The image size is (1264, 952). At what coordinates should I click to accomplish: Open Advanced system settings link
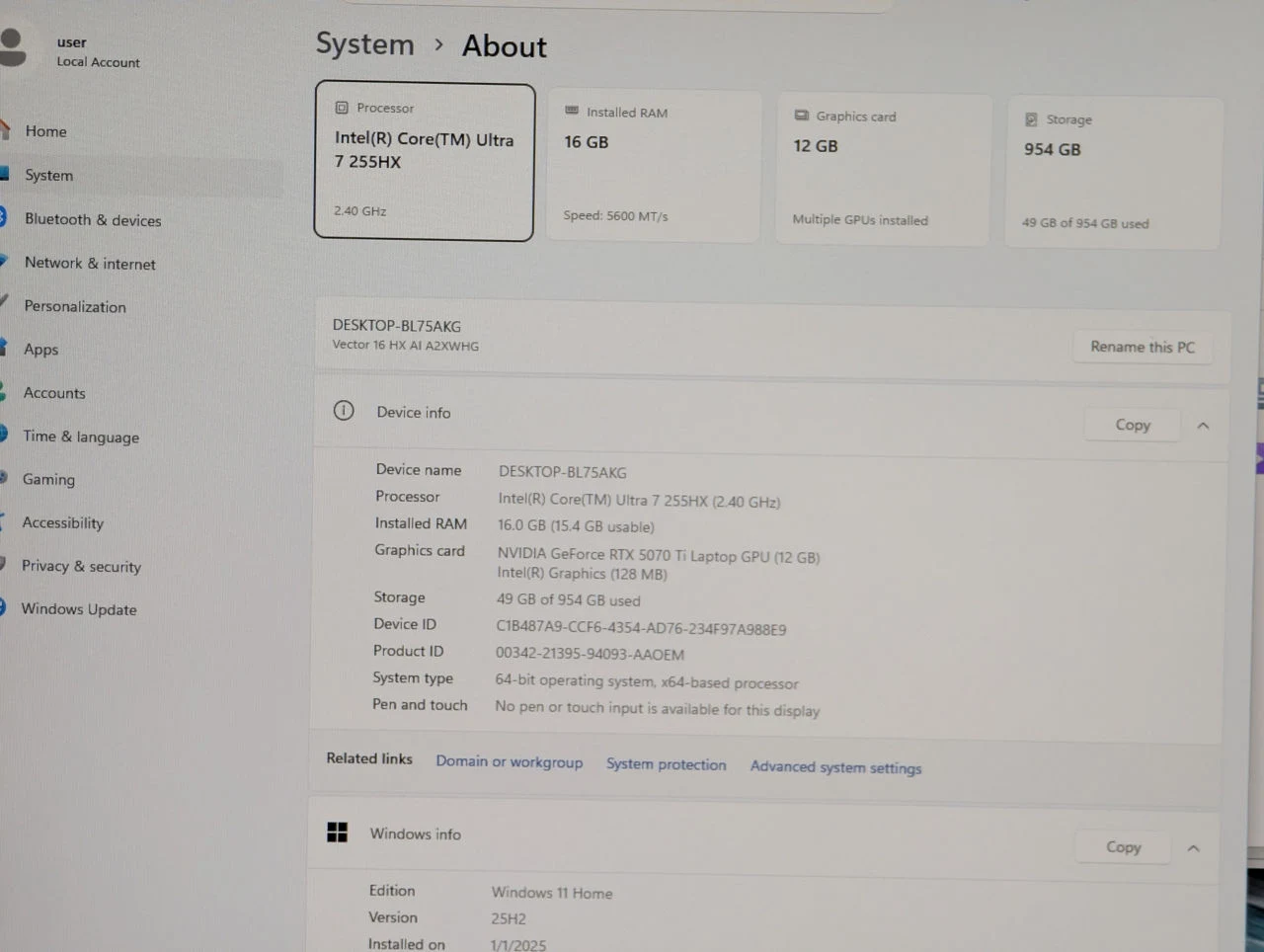pos(835,767)
